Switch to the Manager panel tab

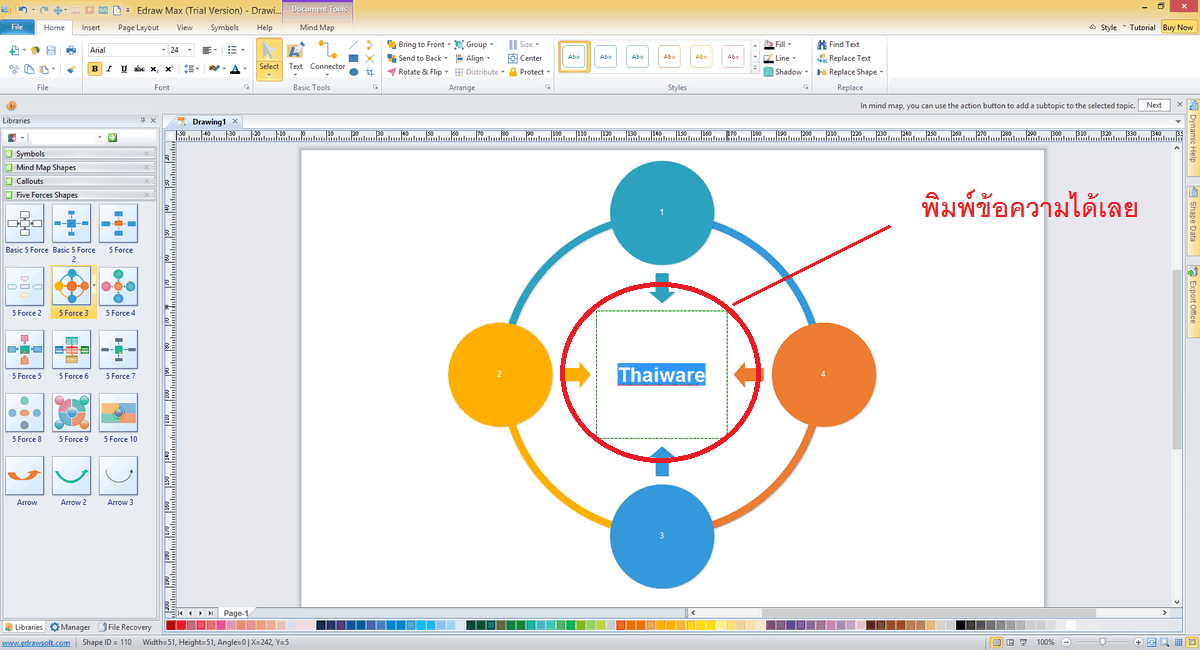(70, 627)
